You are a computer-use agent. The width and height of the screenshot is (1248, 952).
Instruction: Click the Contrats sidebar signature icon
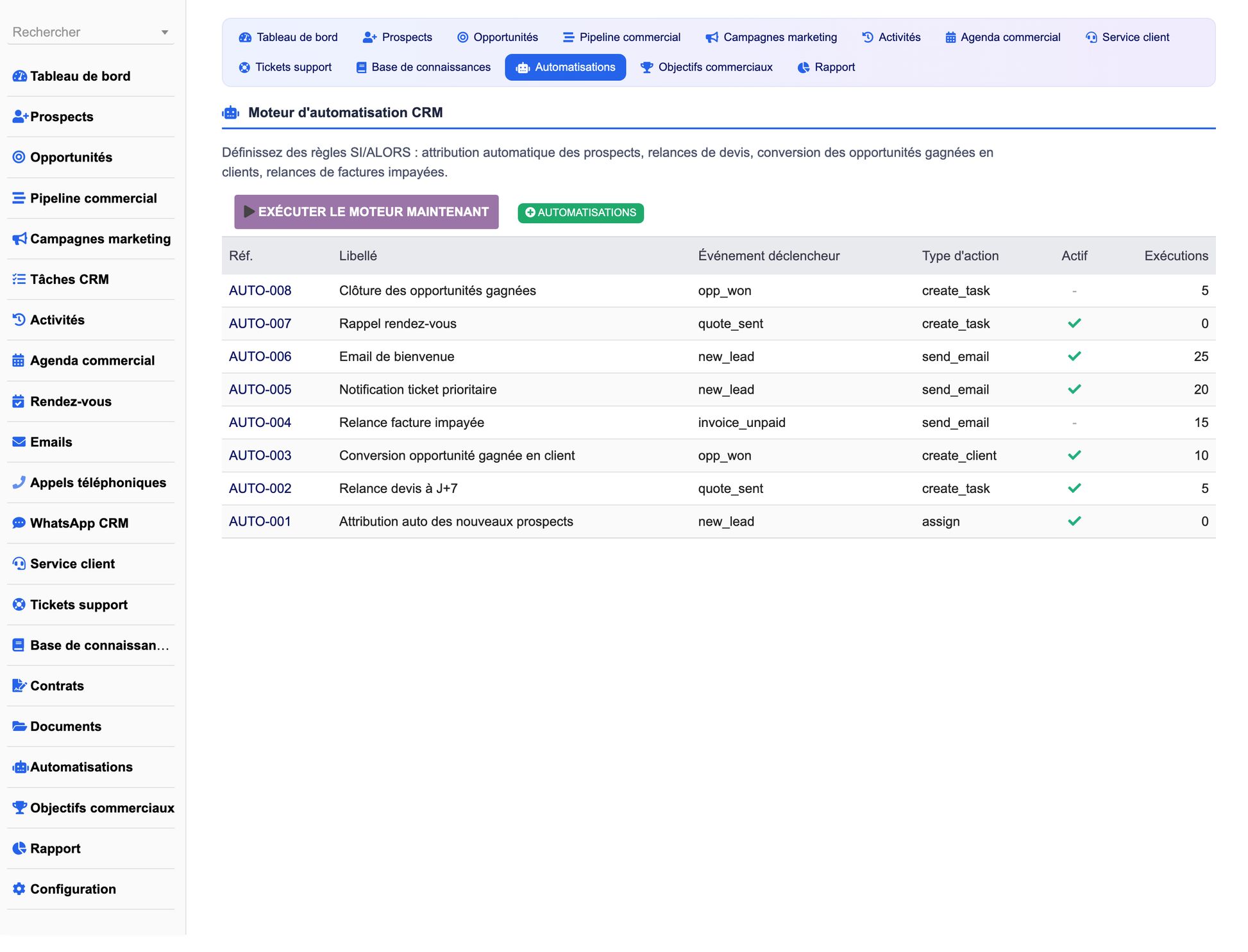click(19, 685)
